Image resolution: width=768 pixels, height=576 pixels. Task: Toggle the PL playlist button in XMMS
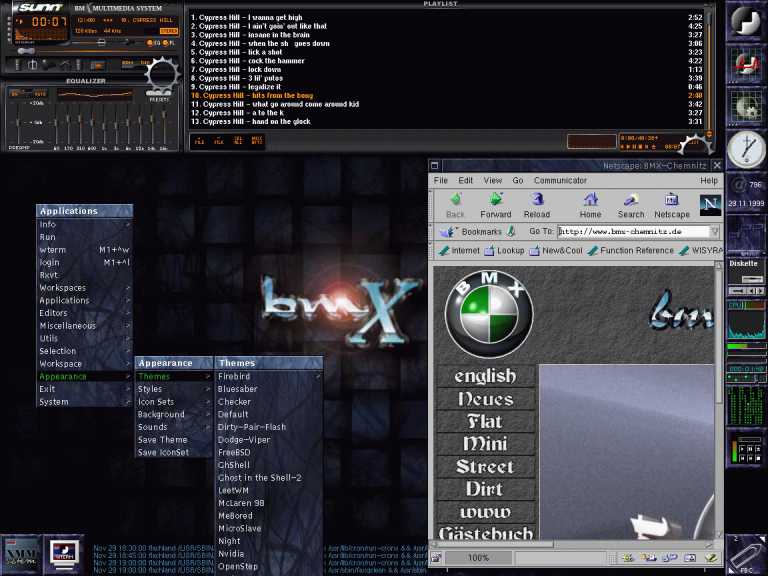click(169, 43)
